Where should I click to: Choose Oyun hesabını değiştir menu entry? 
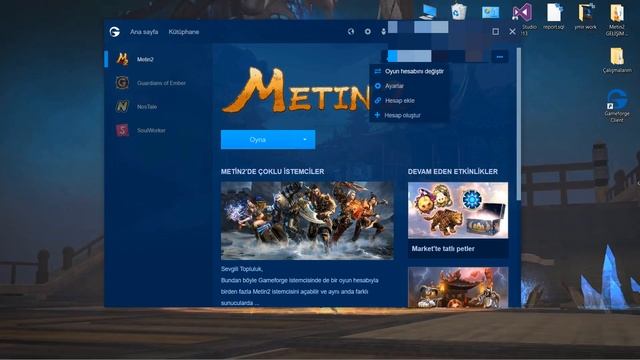coord(409,71)
